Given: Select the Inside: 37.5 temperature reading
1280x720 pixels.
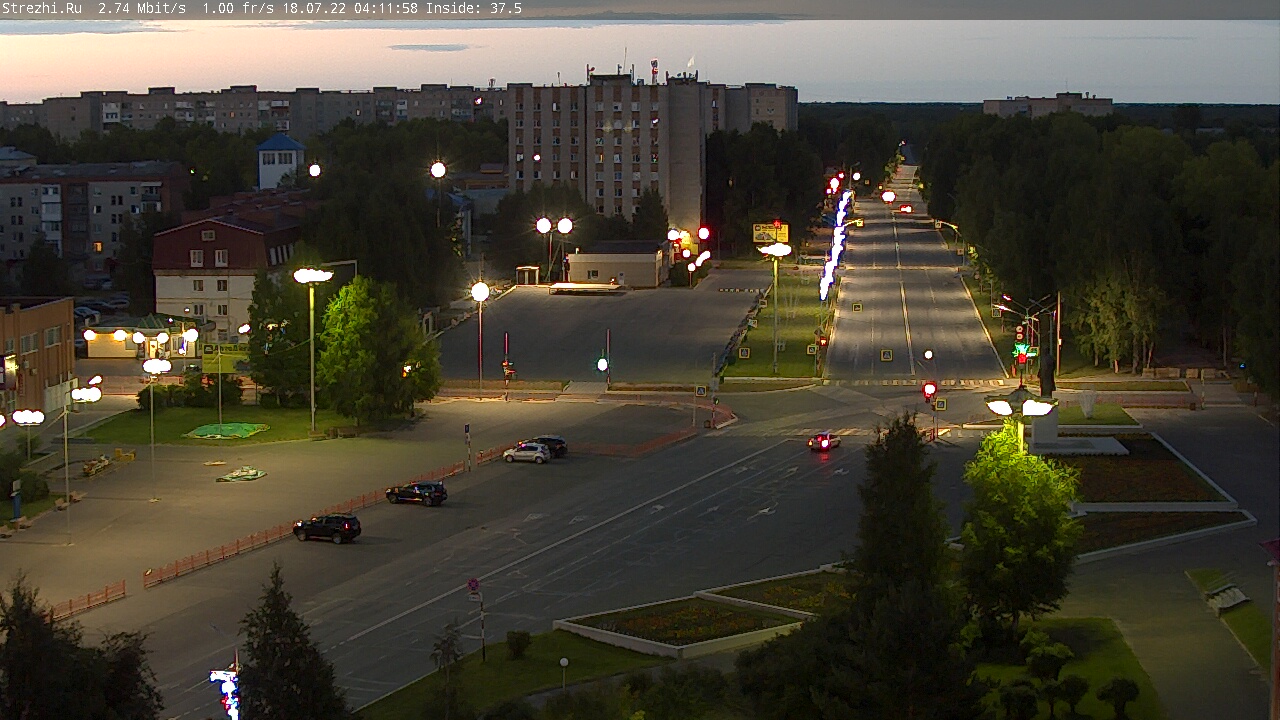Looking at the screenshot, I should (x=474, y=8).
